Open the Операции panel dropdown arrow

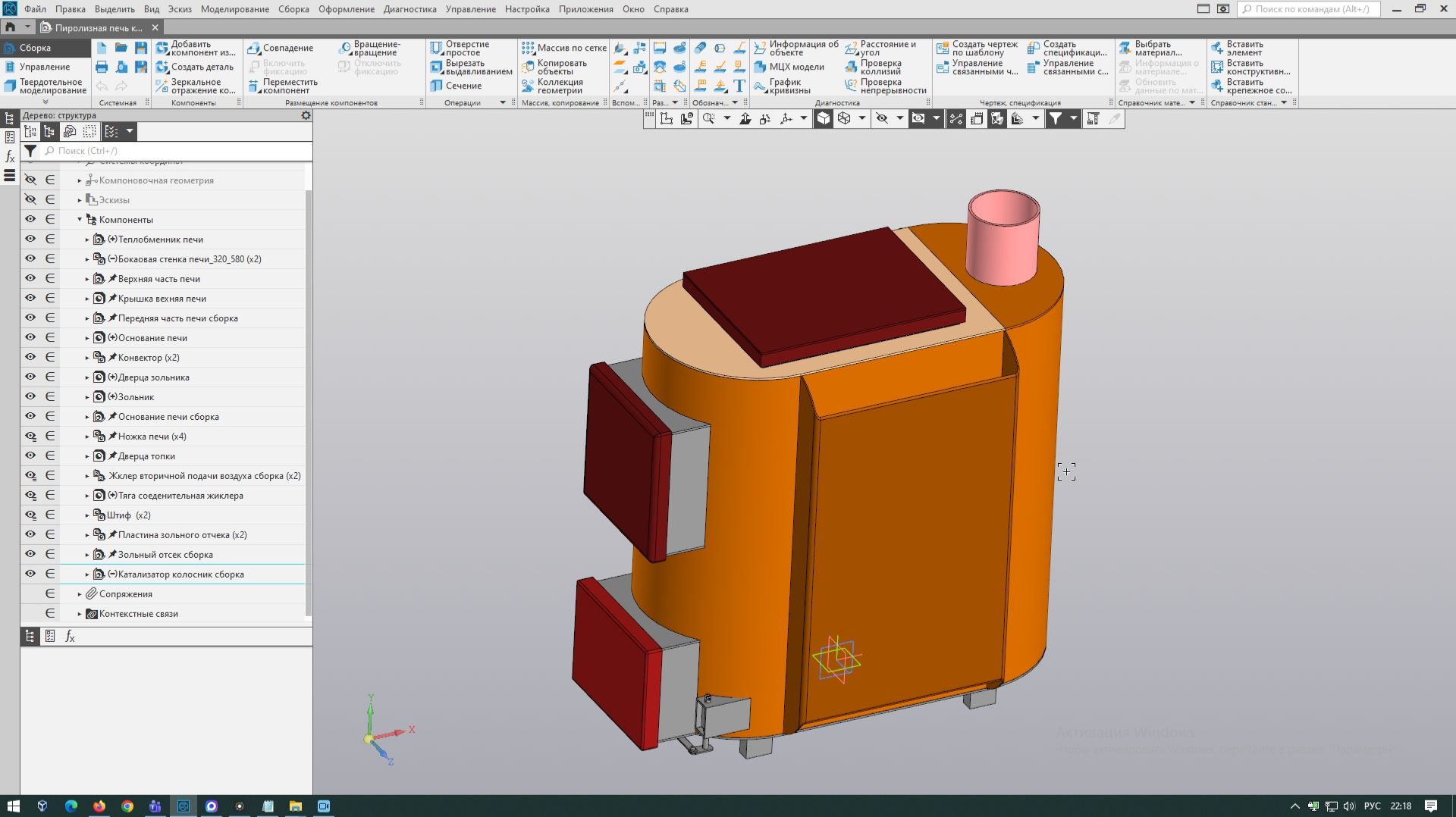coord(502,102)
